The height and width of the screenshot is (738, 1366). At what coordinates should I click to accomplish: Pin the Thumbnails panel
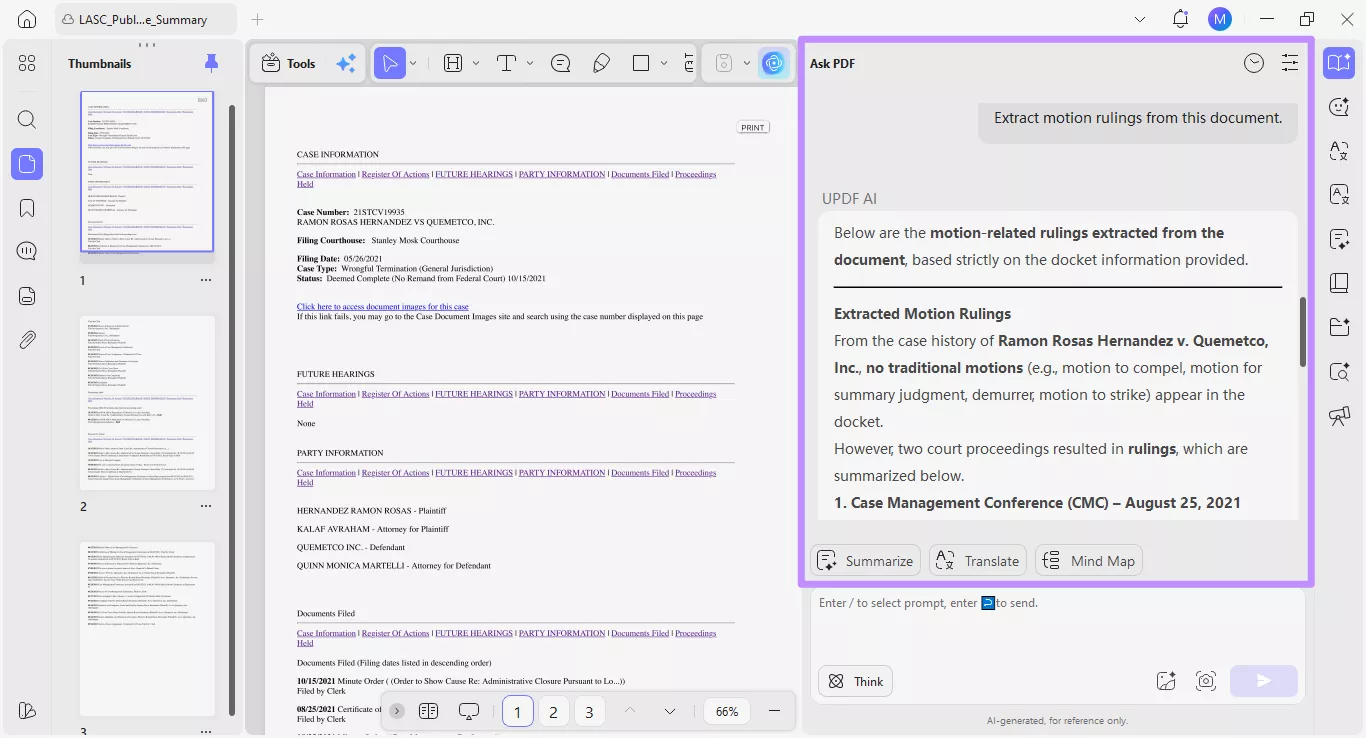(211, 63)
